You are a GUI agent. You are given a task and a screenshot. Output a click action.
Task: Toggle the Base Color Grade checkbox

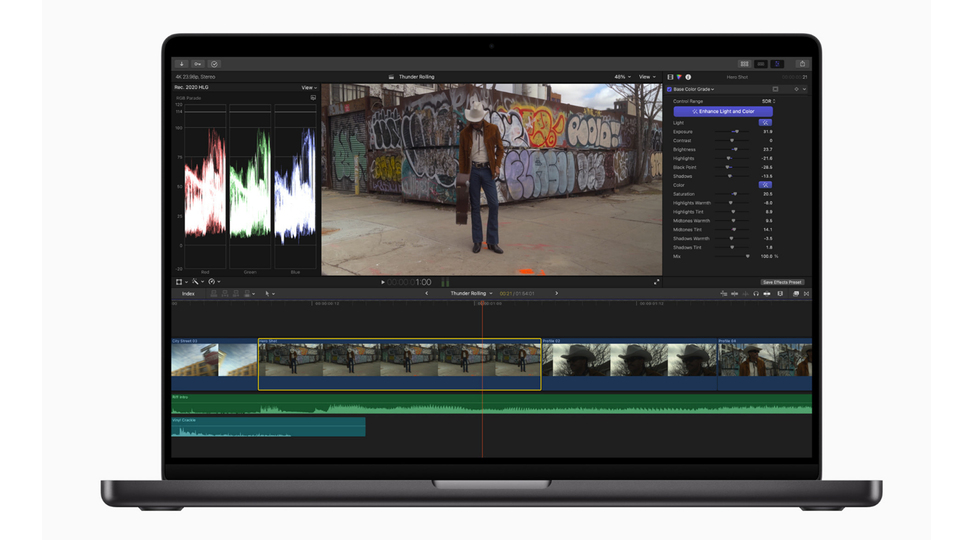670,89
